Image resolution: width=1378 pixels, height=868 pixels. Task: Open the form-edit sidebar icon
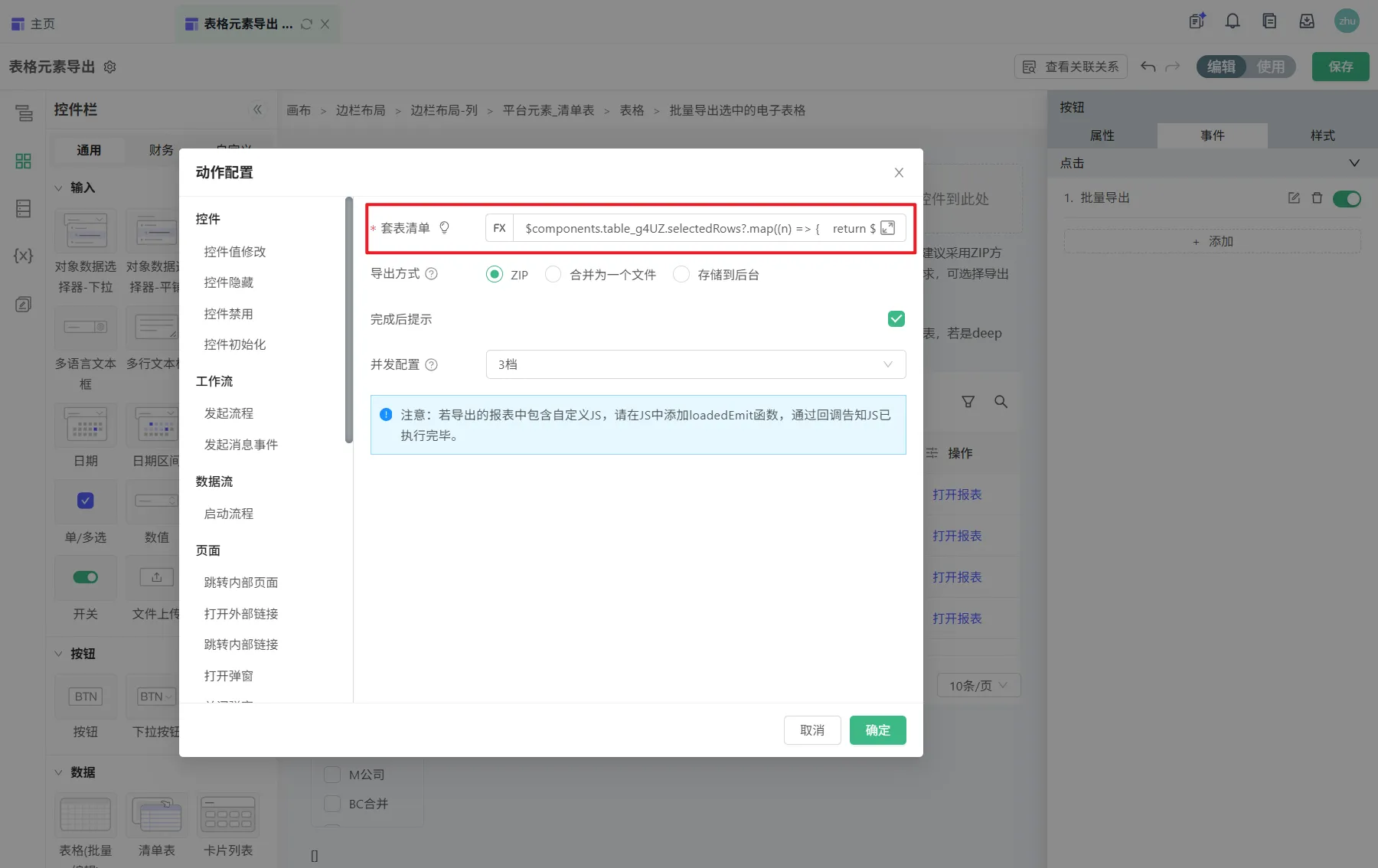(x=24, y=304)
